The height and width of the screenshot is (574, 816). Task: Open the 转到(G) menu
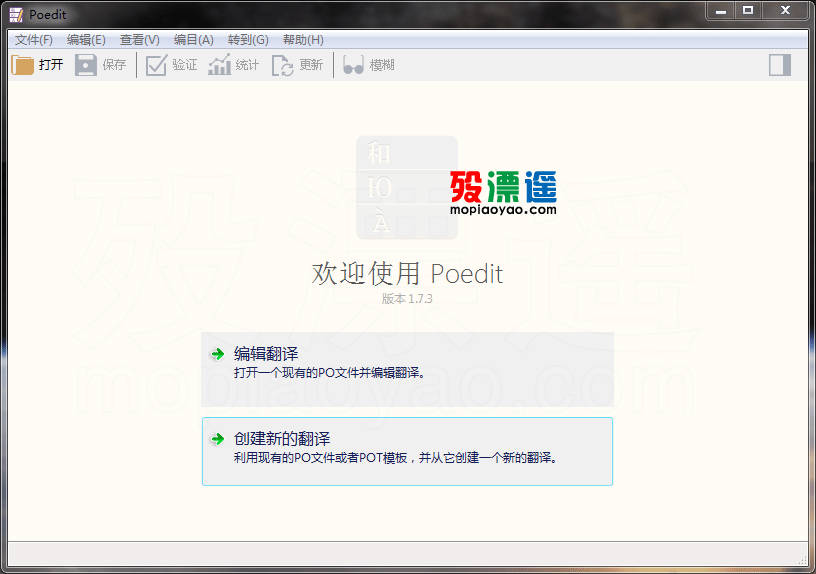click(248, 40)
